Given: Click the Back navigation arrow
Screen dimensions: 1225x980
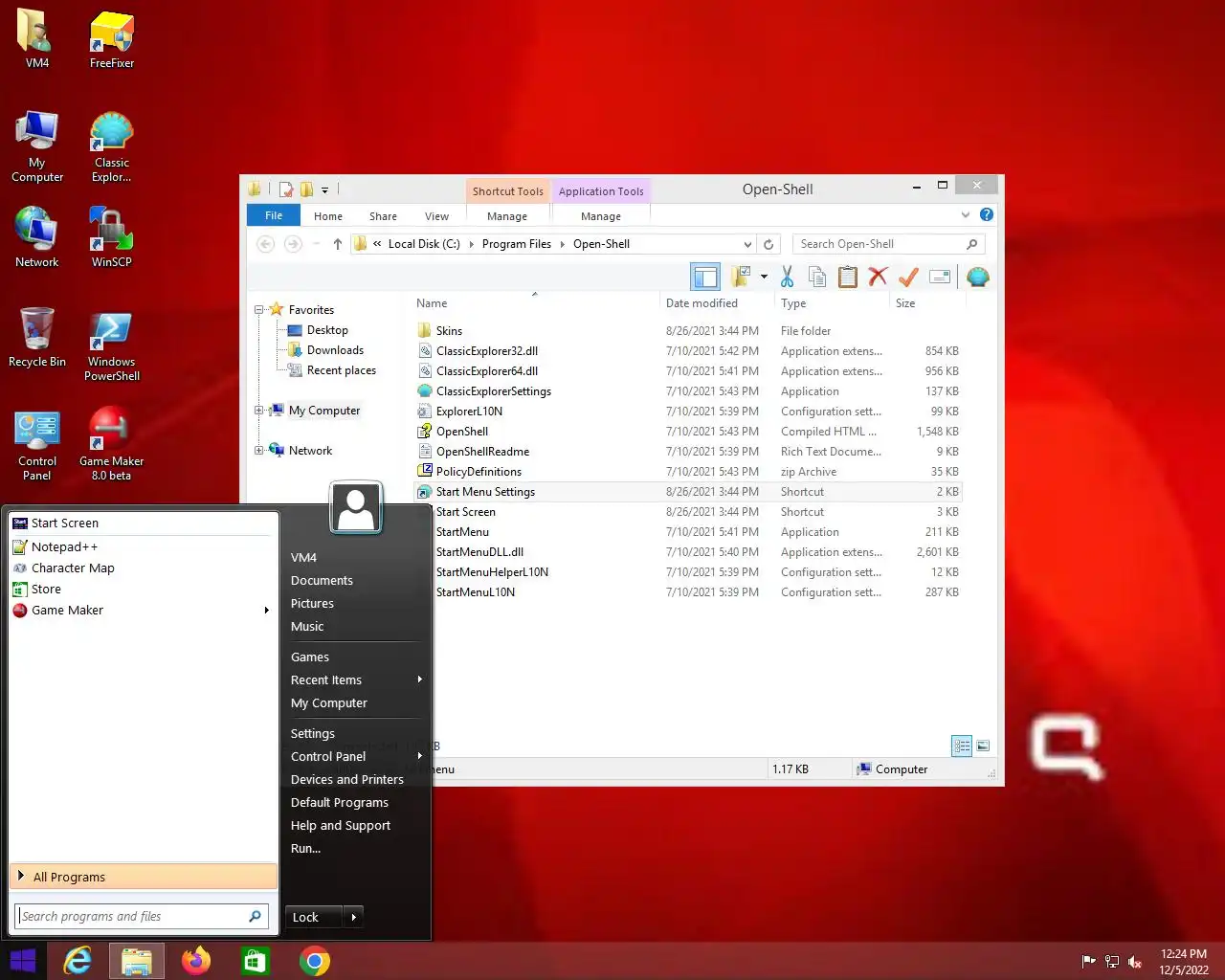Looking at the screenshot, I should click(x=266, y=244).
